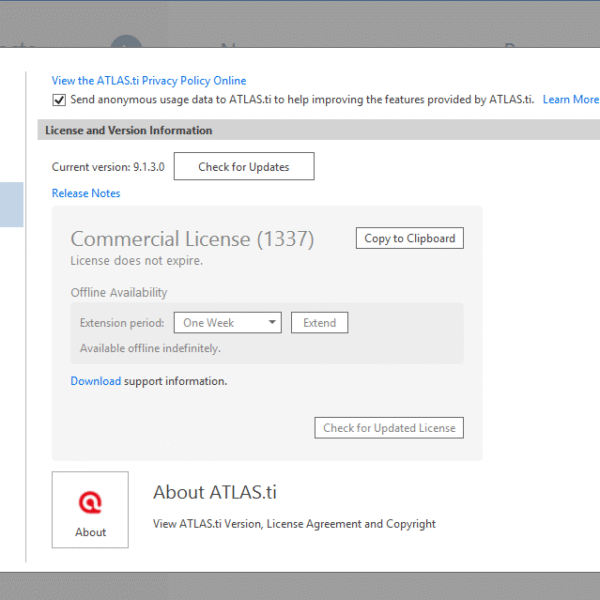Click the Available offline indefinitely text
The width and height of the screenshot is (600, 600).
[x=150, y=348]
